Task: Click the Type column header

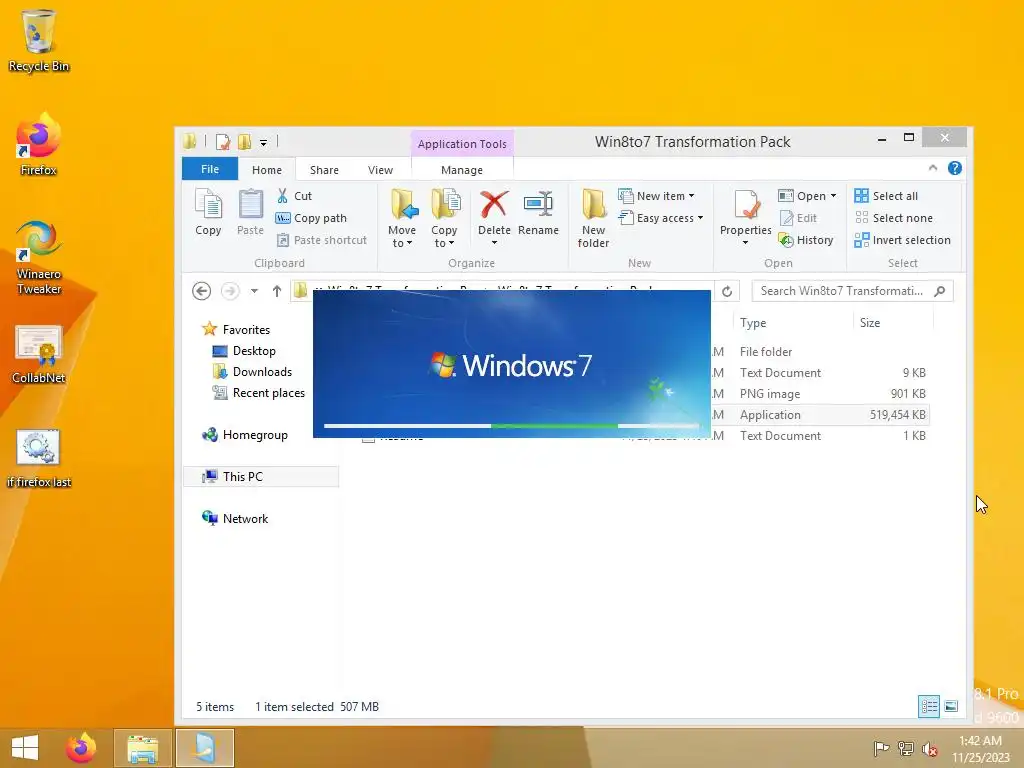Action: tap(793, 323)
